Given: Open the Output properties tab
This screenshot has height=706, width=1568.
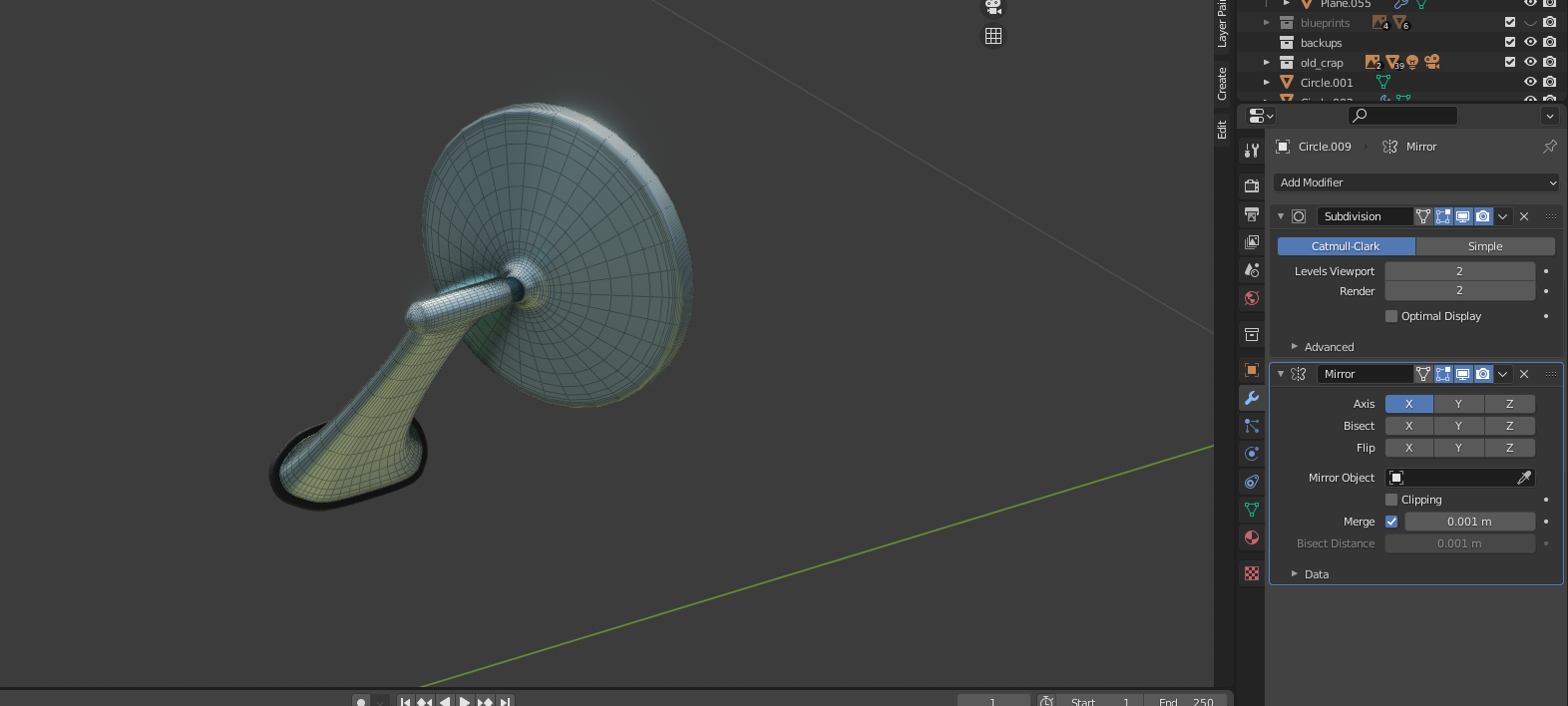Looking at the screenshot, I should click(1252, 214).
